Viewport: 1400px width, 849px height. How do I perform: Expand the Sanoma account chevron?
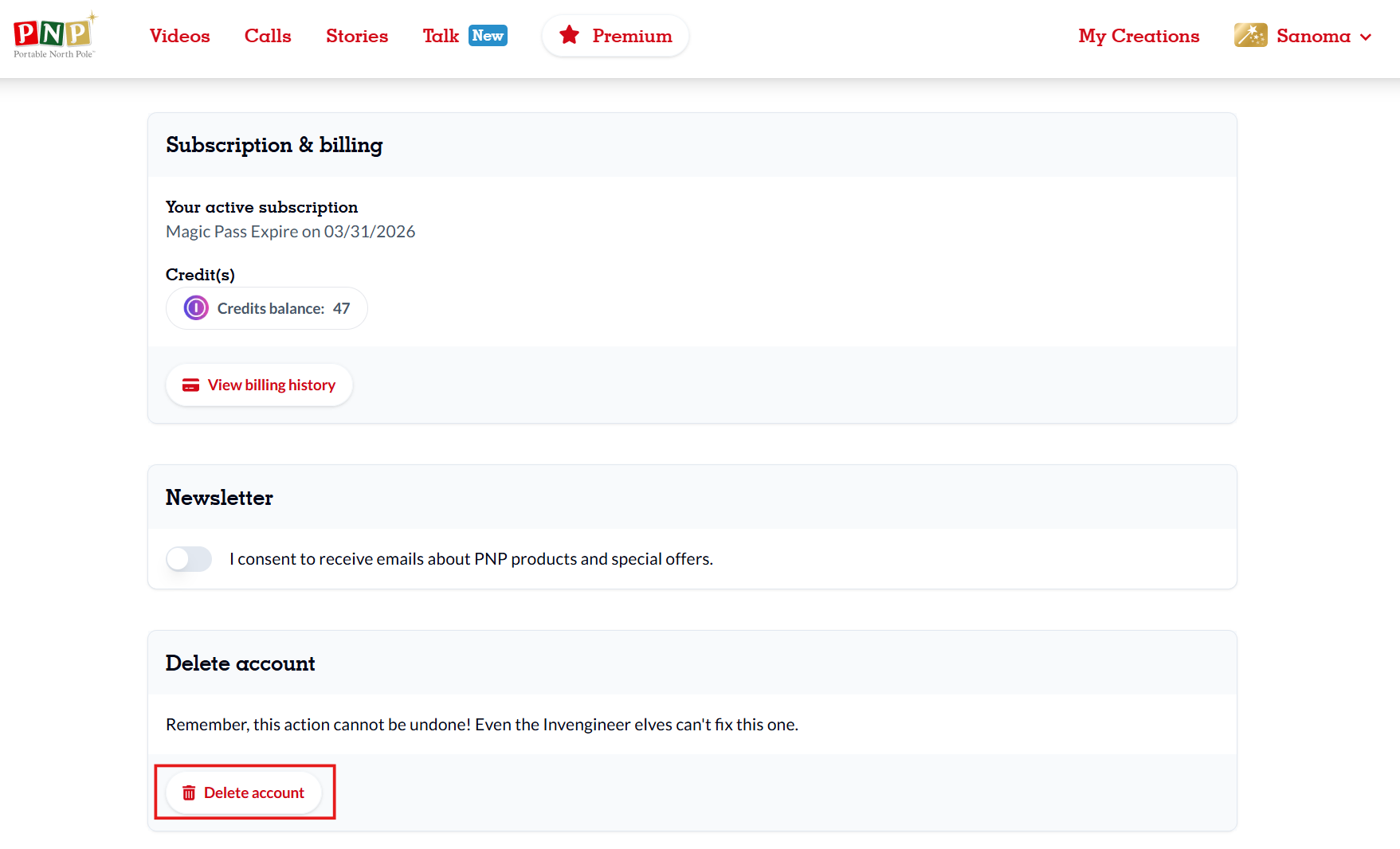tap(1366, 37)
